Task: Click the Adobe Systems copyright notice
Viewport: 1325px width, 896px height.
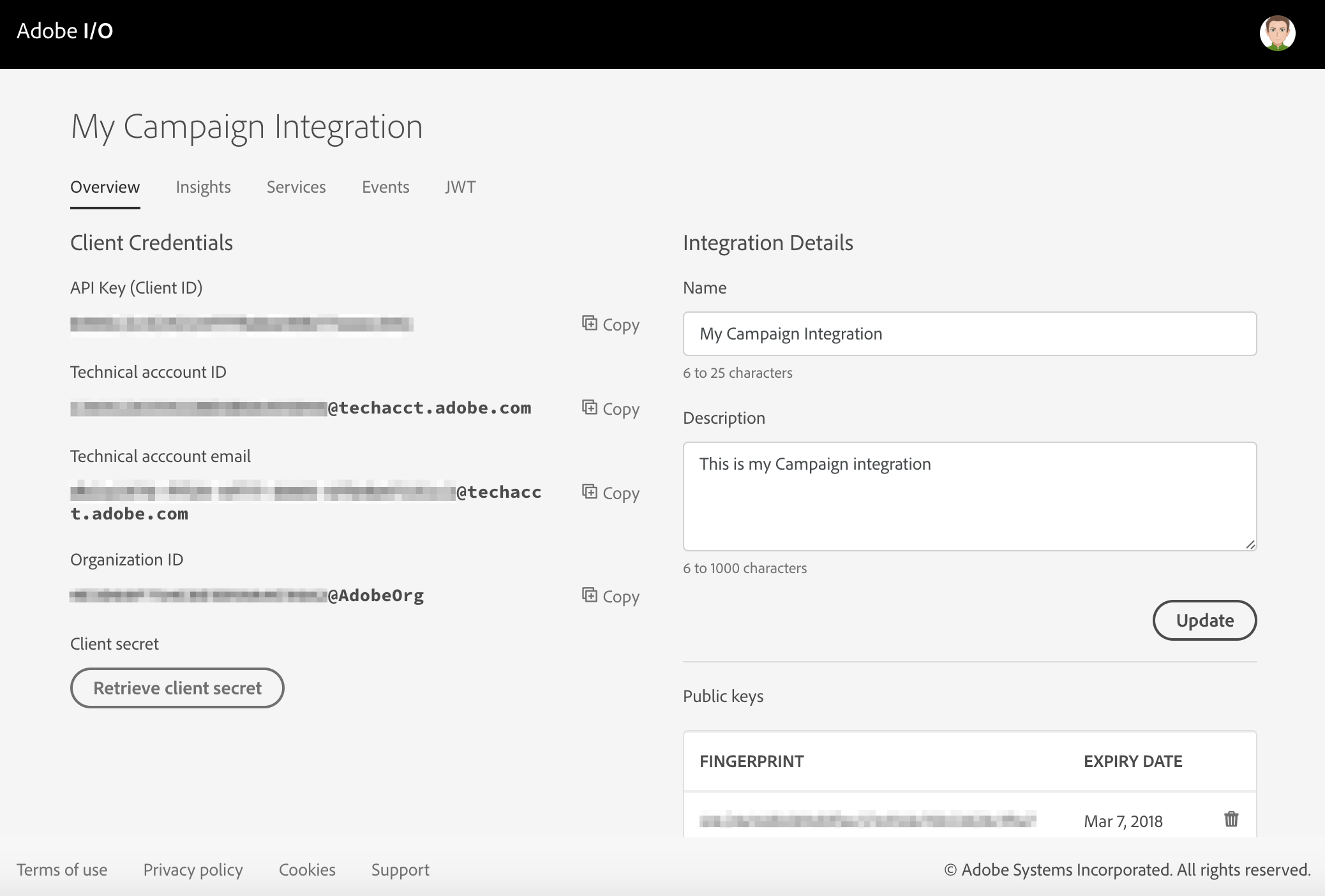Action: pos(1127,870)
